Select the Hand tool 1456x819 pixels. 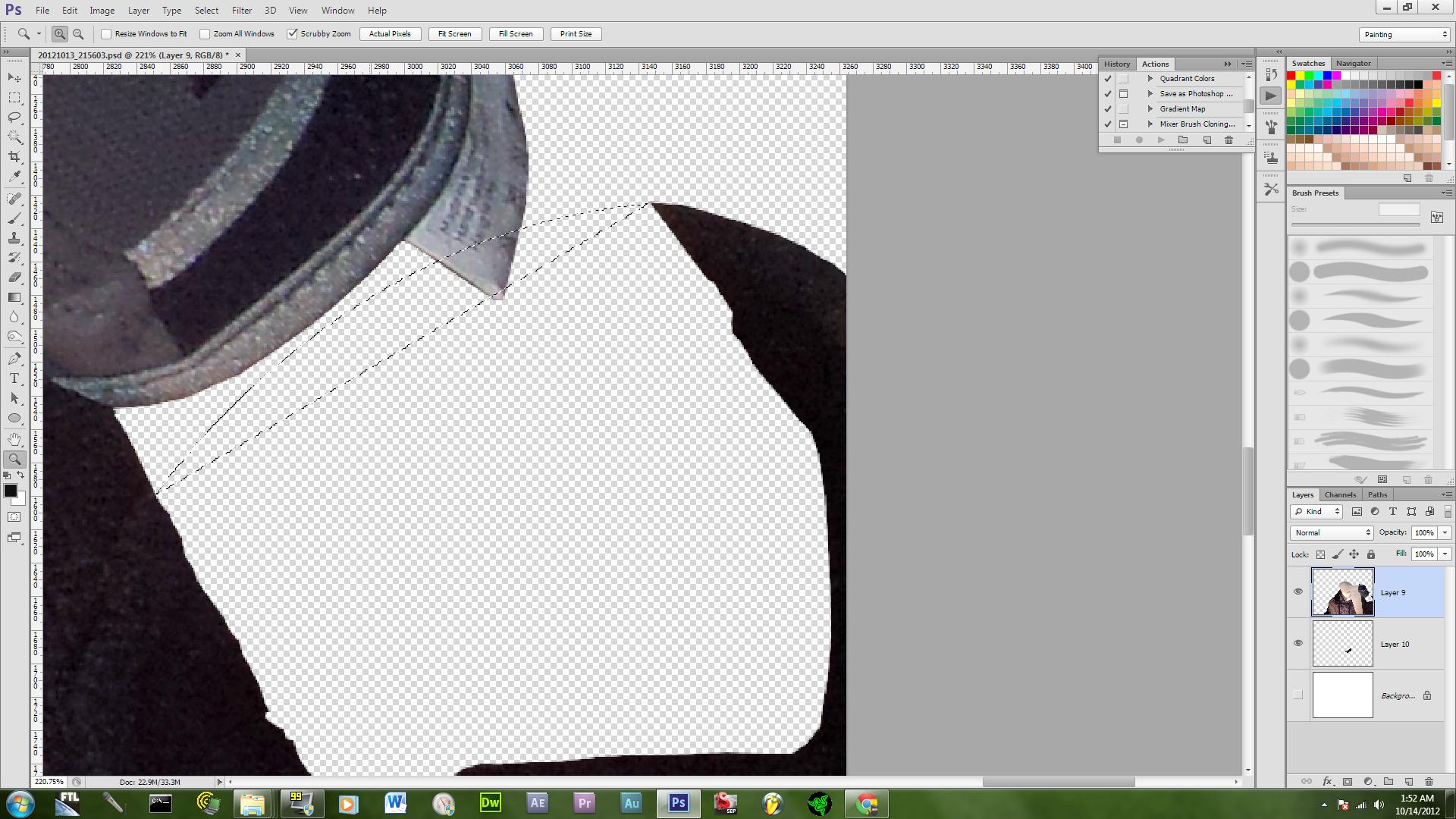coord(14,439)
